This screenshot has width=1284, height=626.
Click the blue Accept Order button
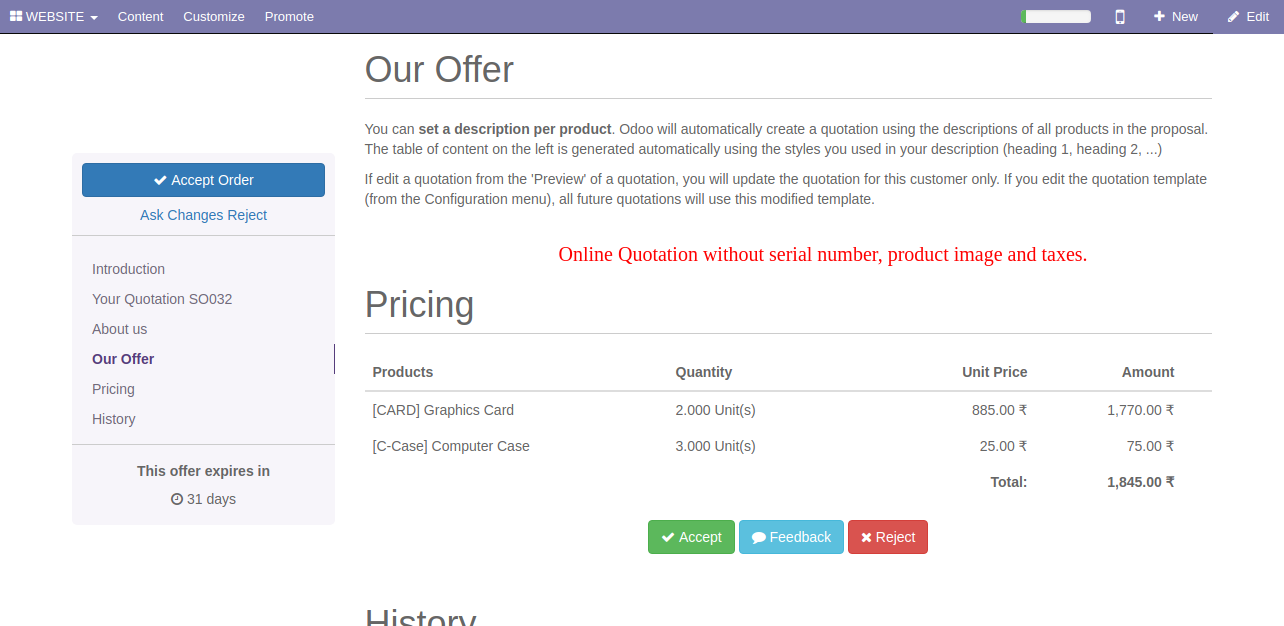203,180
